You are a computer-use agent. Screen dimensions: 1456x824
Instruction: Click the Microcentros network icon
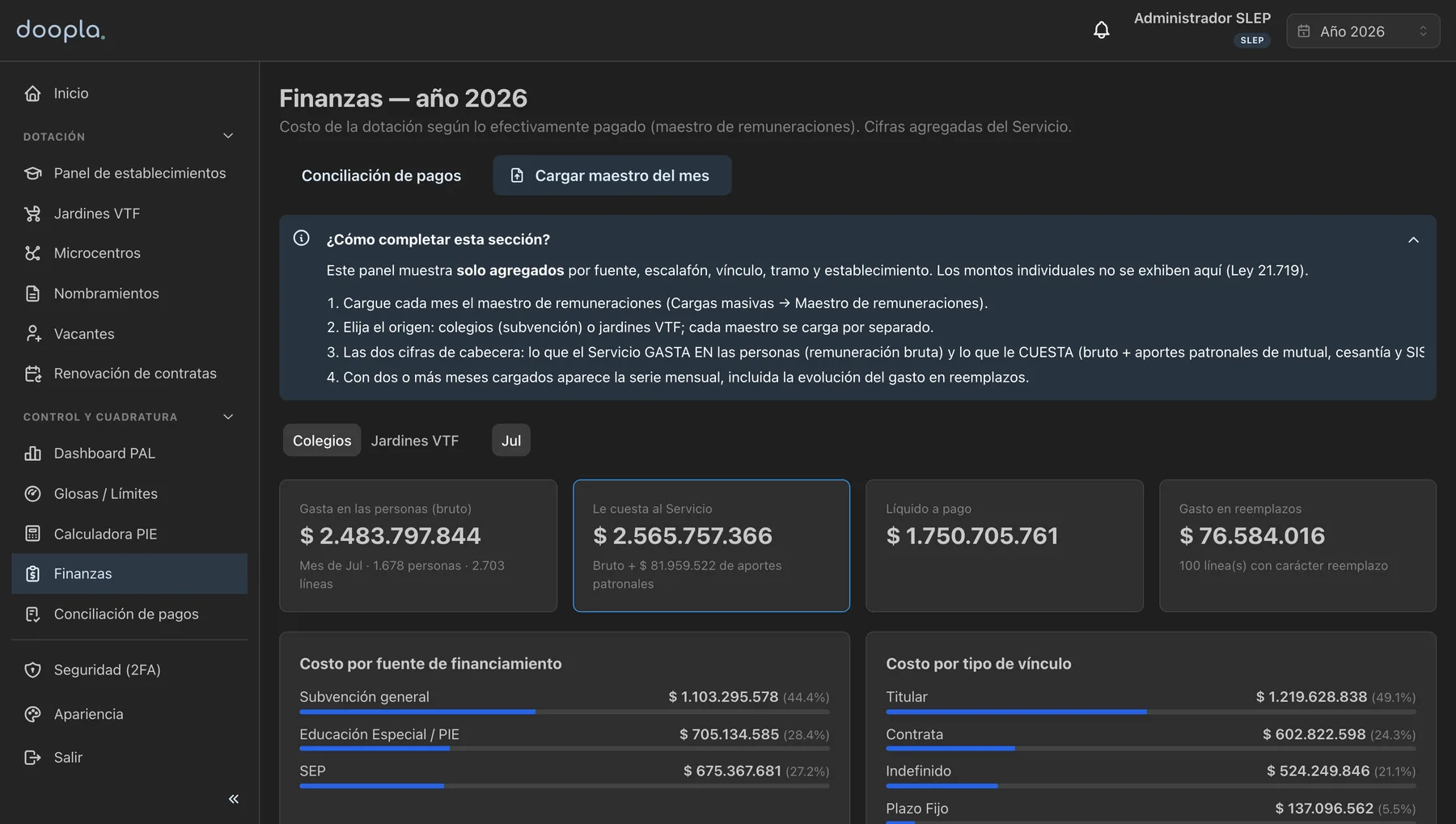point(32,253)
